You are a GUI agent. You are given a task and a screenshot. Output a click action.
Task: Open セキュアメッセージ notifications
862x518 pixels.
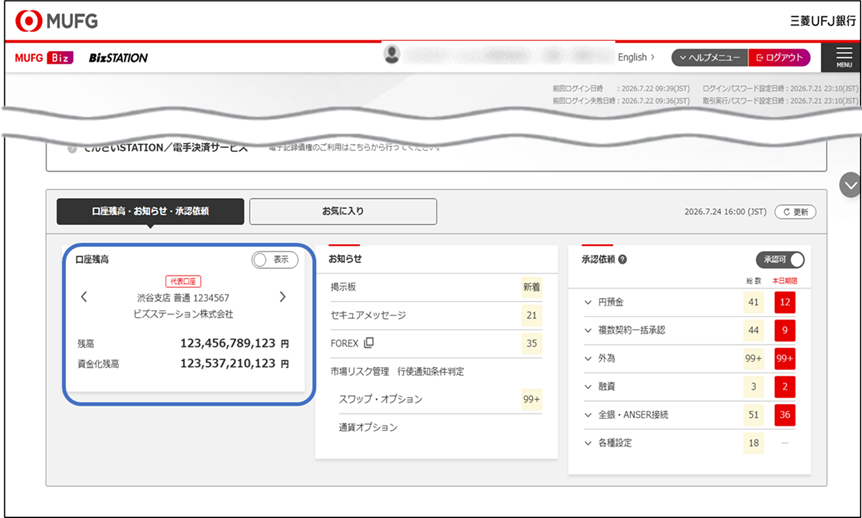coord(369,315)
